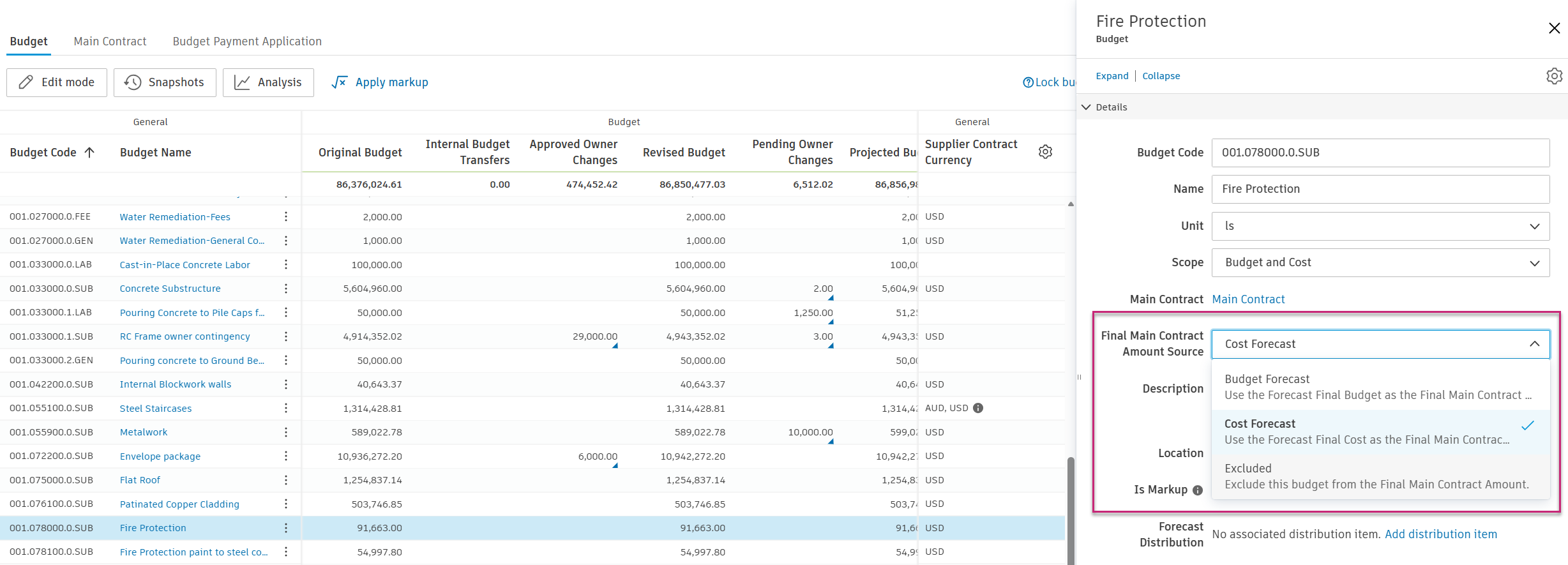Open row menu for Flat Roof
The image size is (1568, 565).
point(286,480)
